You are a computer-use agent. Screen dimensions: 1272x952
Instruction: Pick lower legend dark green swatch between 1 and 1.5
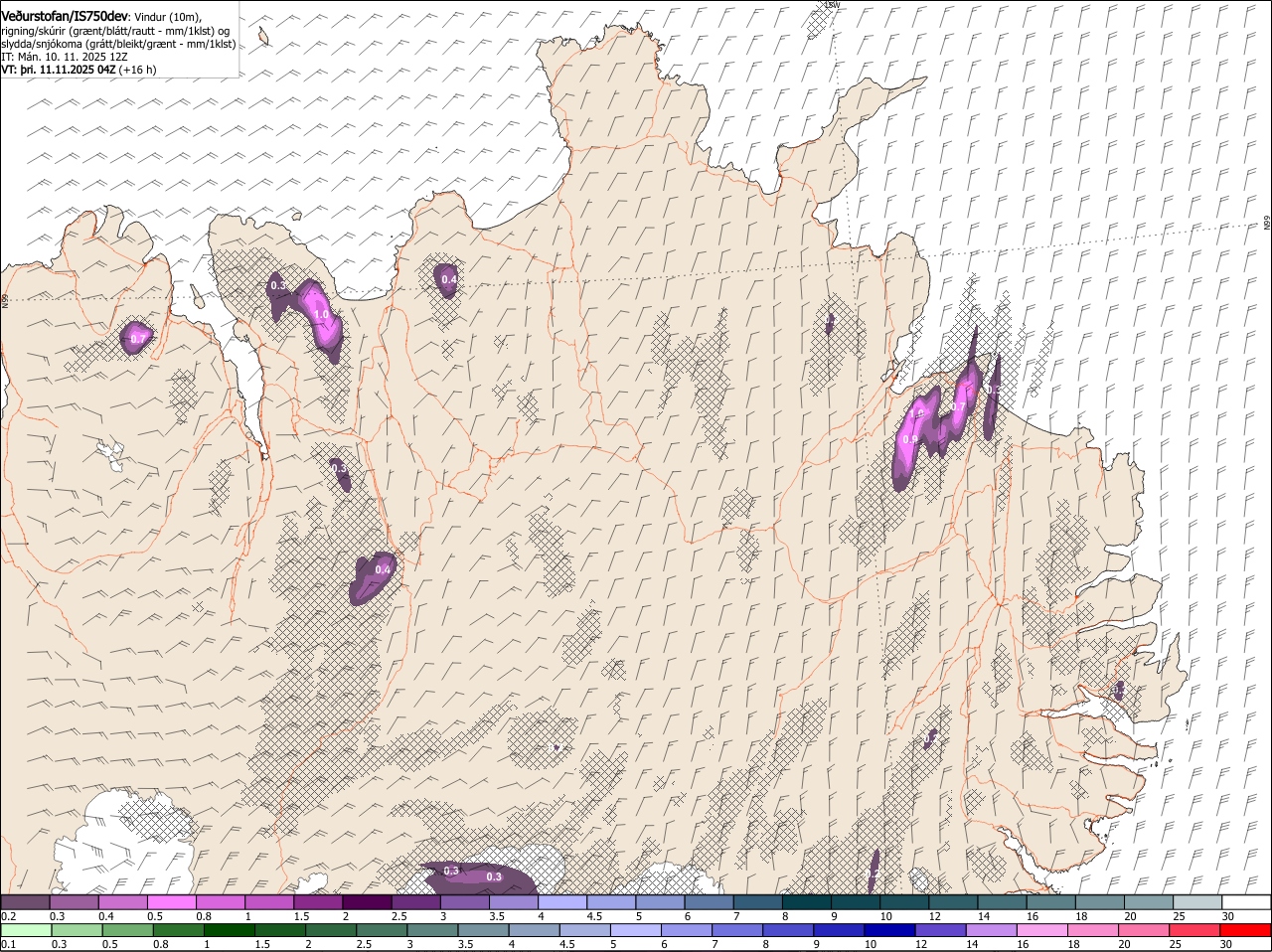230,930
